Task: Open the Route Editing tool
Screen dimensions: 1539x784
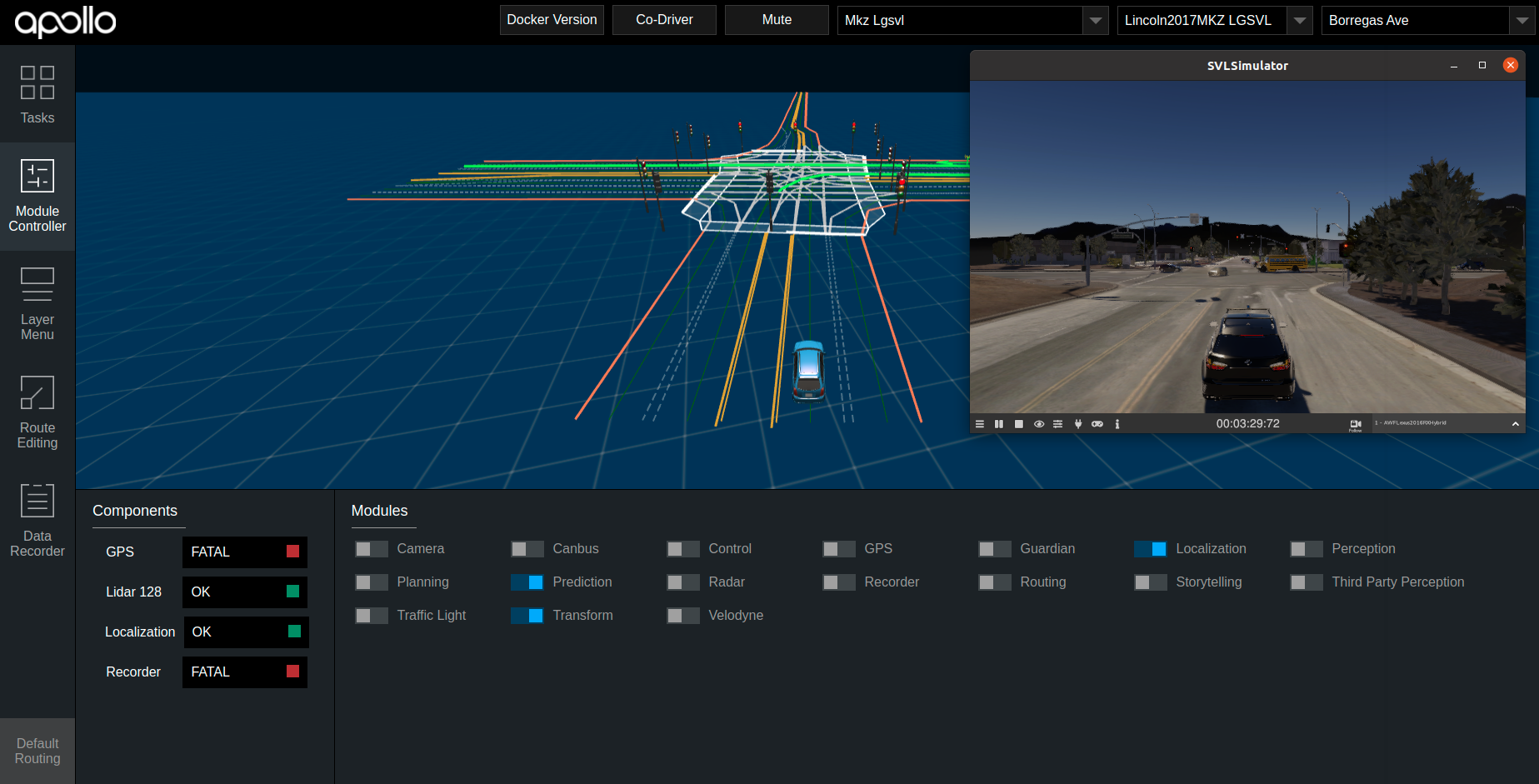Action: 37,412
